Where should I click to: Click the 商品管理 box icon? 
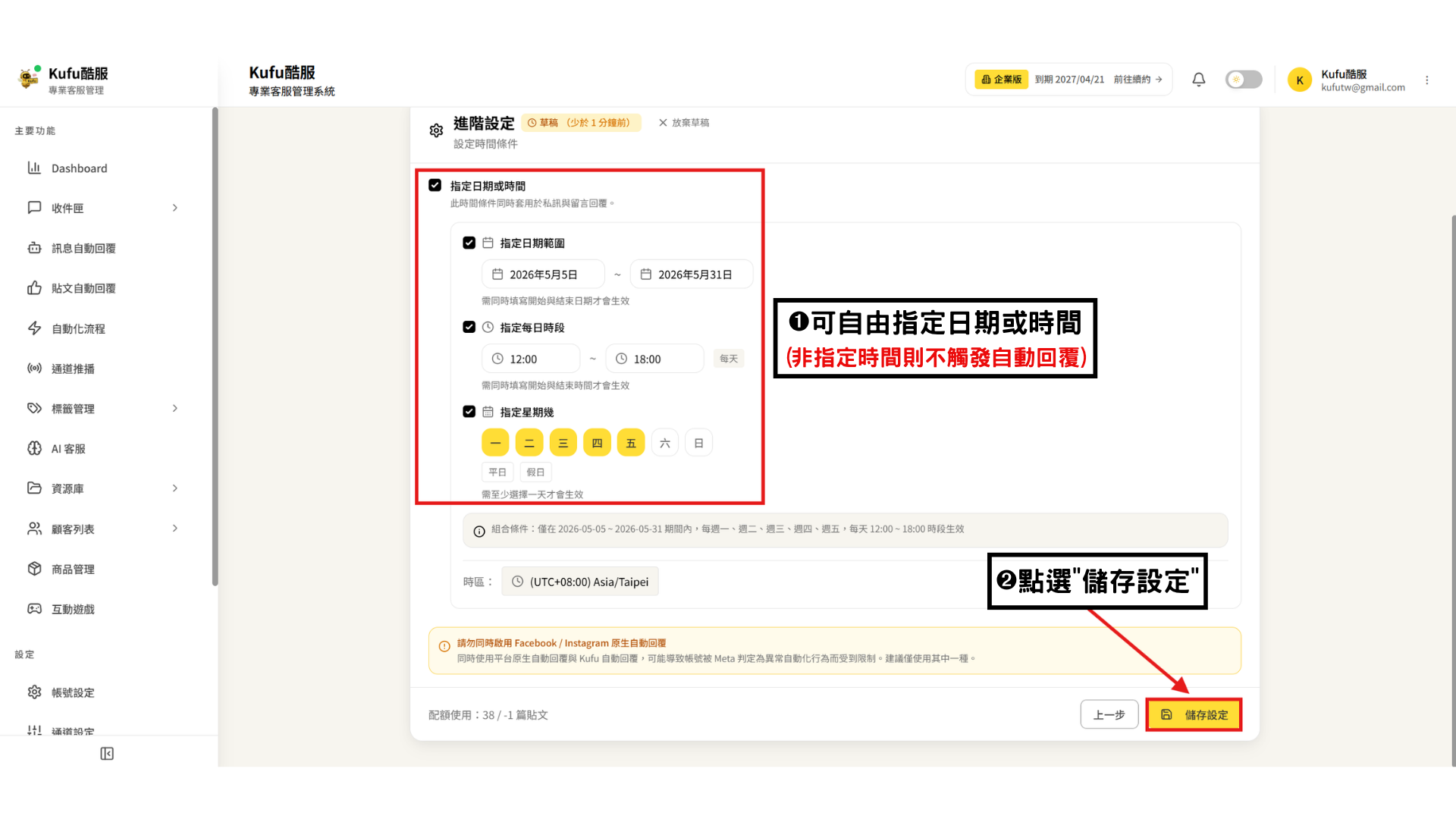tap(34, 569)
